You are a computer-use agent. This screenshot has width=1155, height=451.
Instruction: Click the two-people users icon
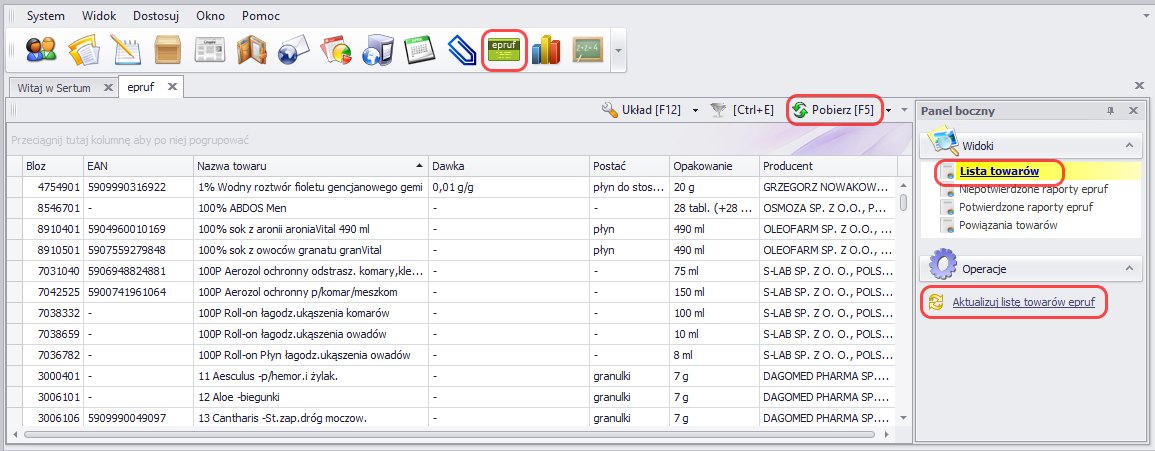[x=41, y=50]
